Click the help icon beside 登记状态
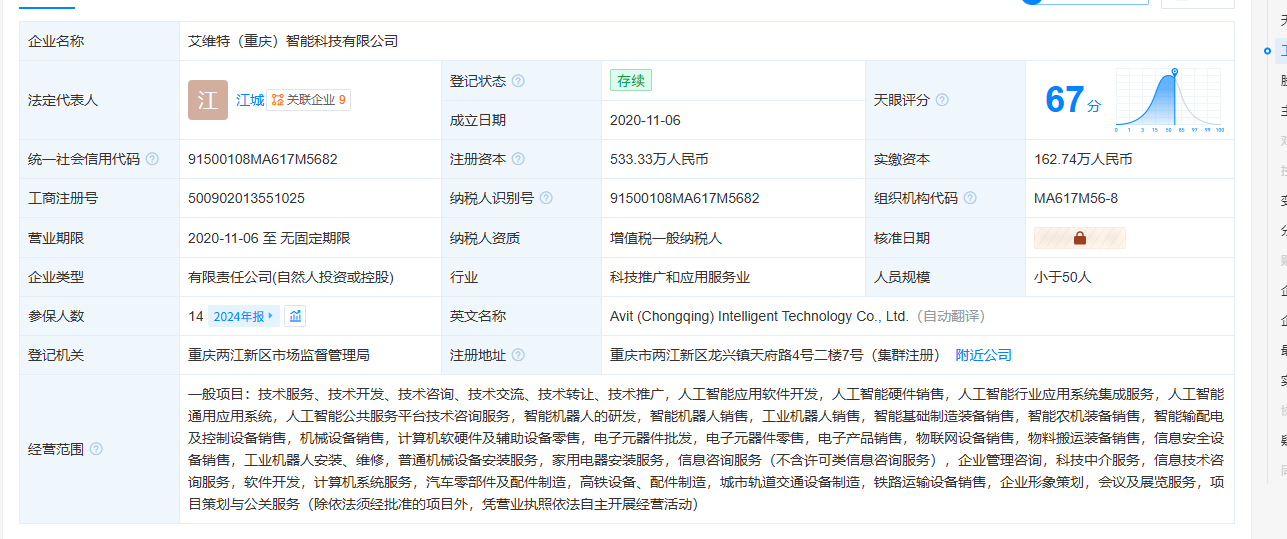This screenshot has width=1287, height=539. pyautogui.click(x=518, y=81)
